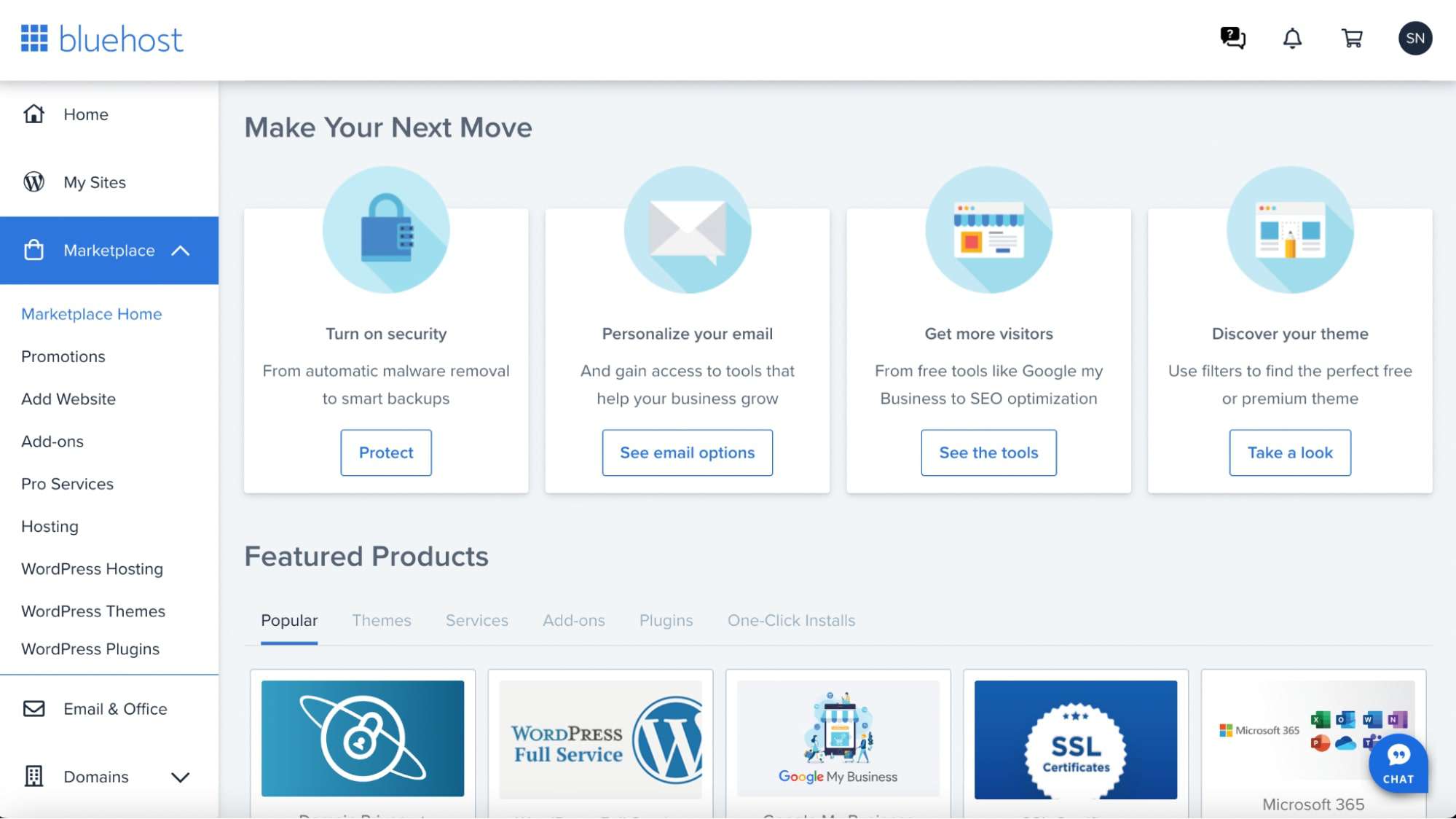Click Take a look button

coord(1290,452)
